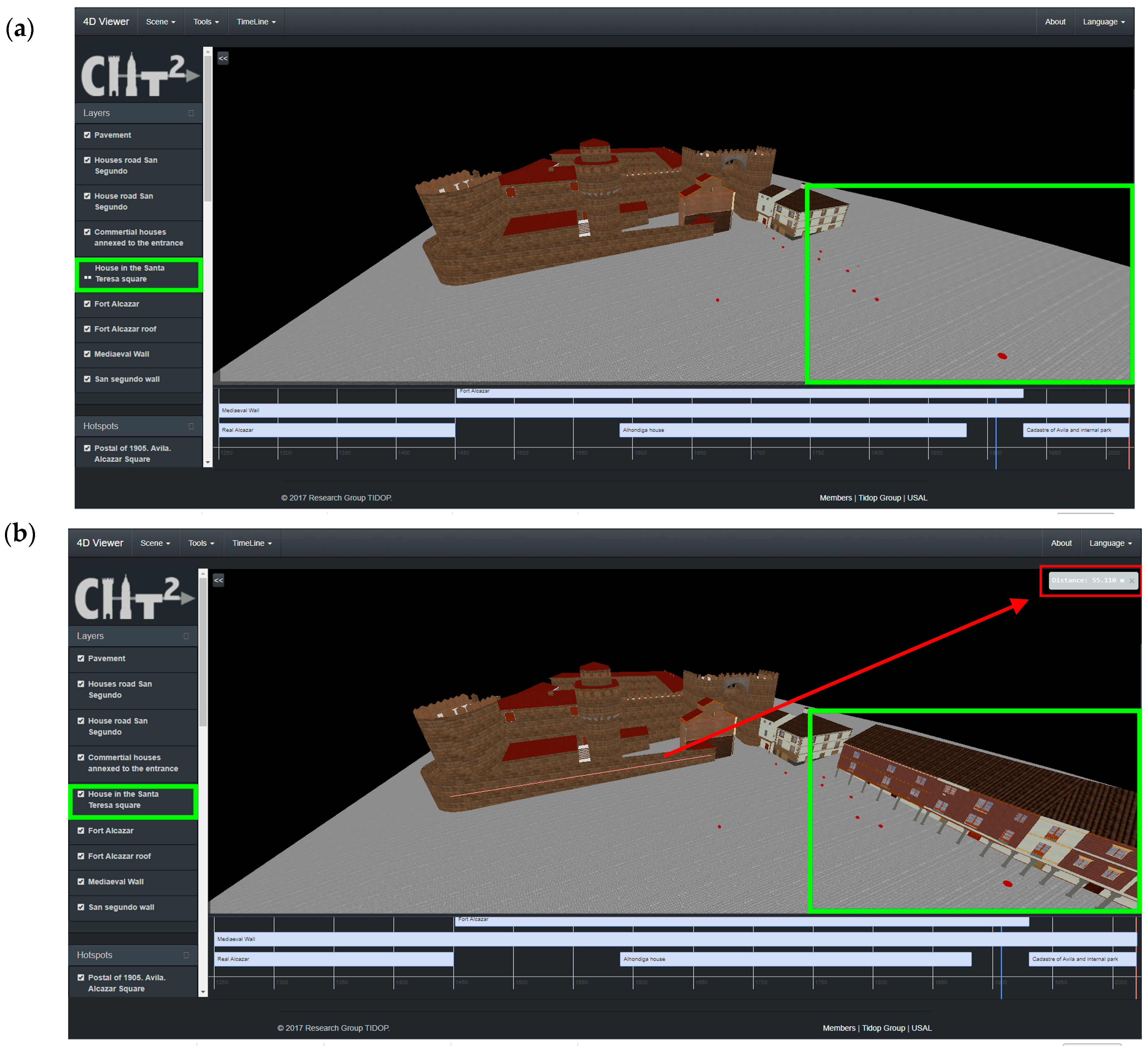Click Layers panel square icon in upper viewer
Screen dimensions: 1148x1053
[x=191, y=113]
